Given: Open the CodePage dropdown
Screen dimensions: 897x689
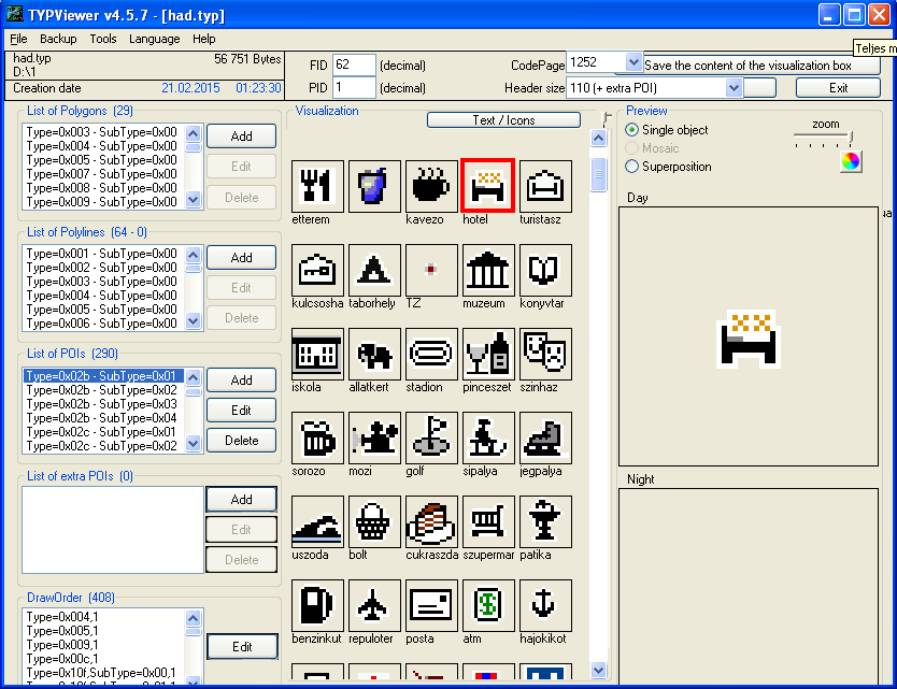Looking at the screenshot, I should [632, 63].
